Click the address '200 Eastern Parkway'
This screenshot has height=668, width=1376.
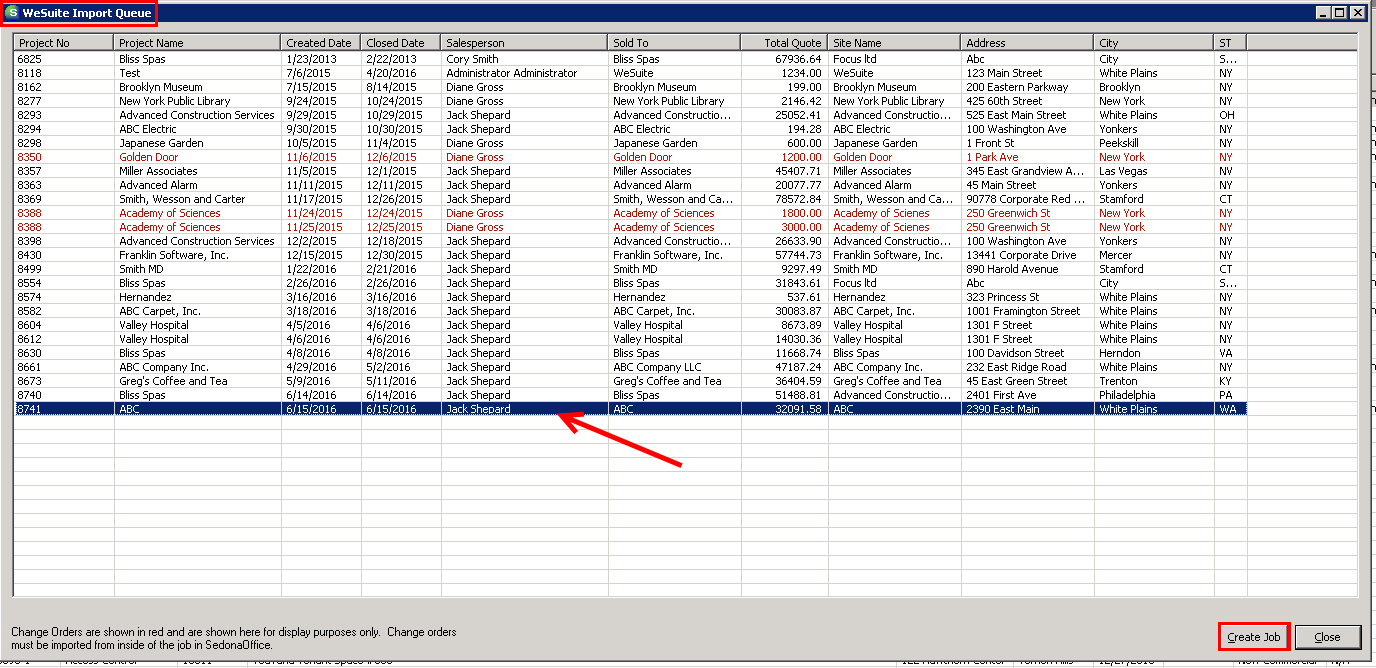(x=1016, y=87)
